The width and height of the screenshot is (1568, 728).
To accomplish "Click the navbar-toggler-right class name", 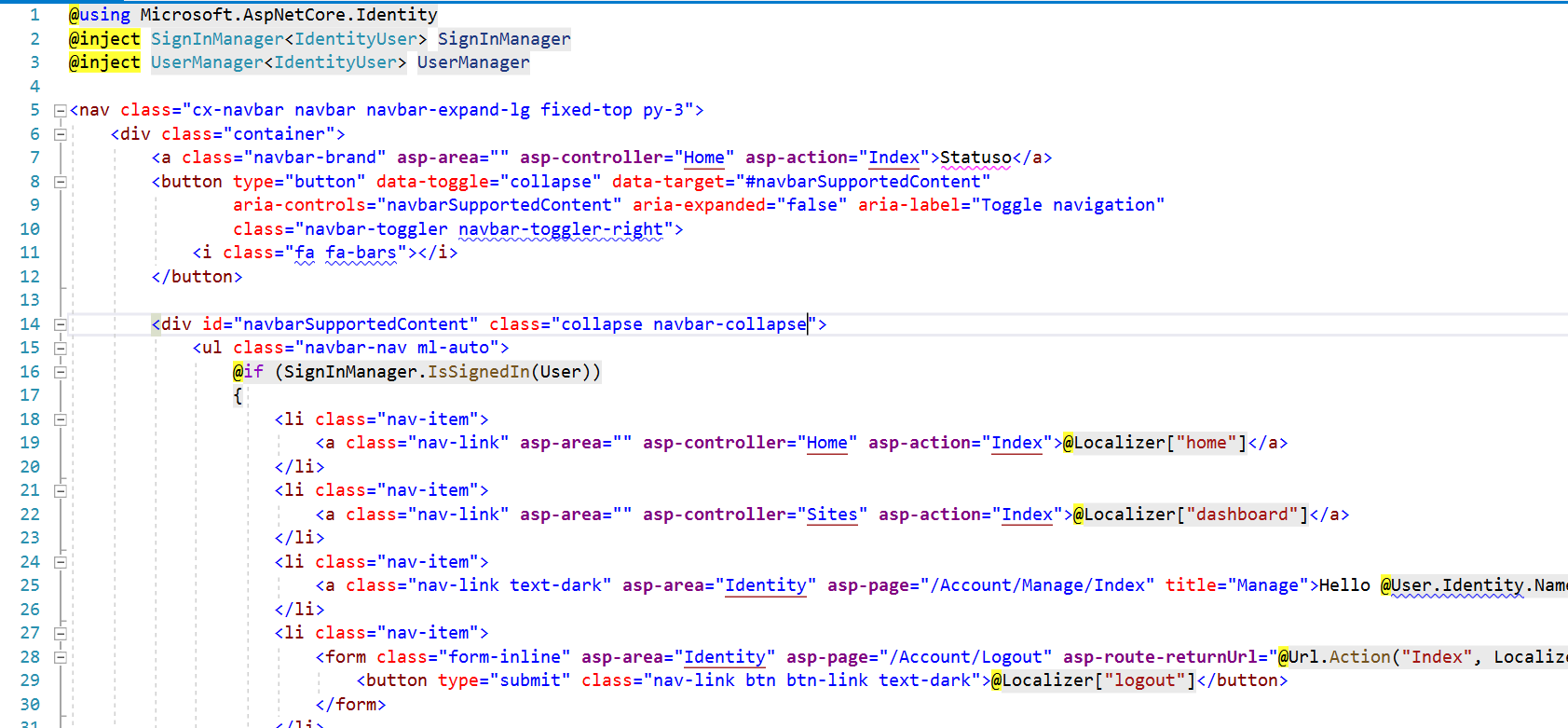I will coord(560,229).
